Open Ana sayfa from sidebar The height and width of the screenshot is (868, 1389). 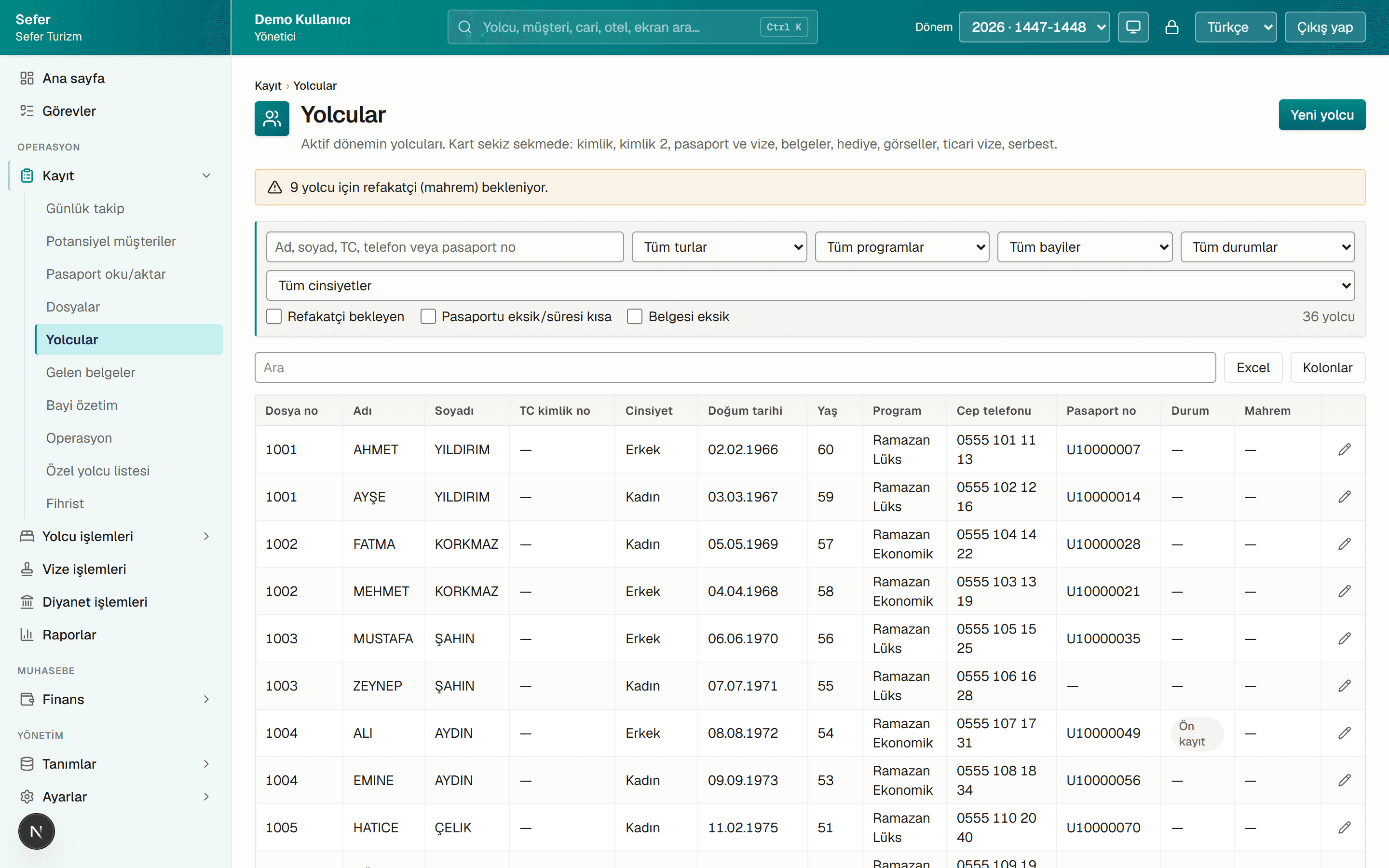click(x=115, y=78)
